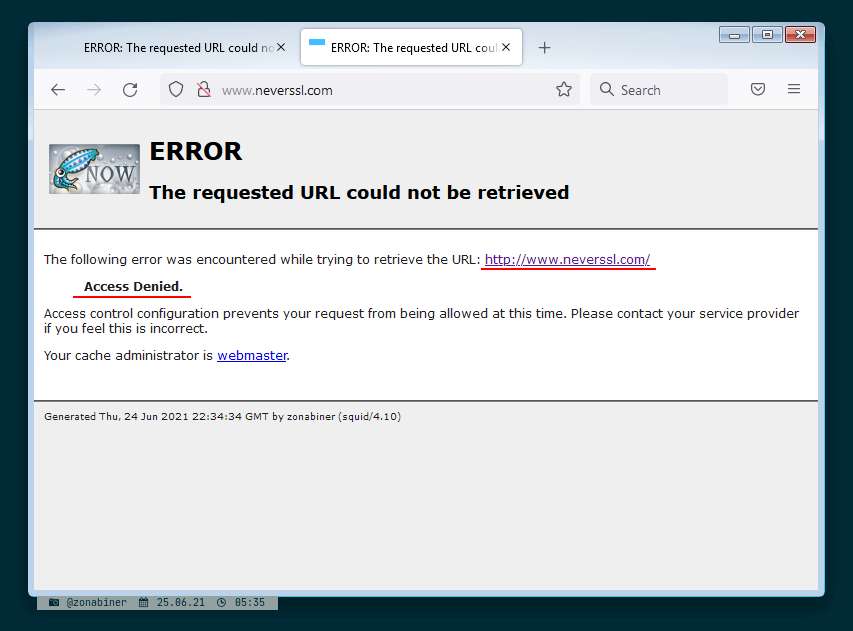Open the tracking protection shield panel

coord(175,89)
